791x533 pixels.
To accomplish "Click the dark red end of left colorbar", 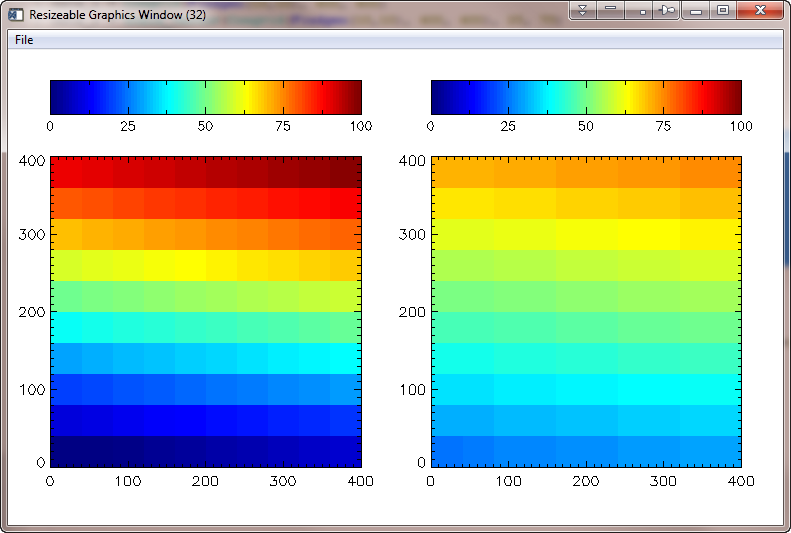I will [x=352, y=97].
